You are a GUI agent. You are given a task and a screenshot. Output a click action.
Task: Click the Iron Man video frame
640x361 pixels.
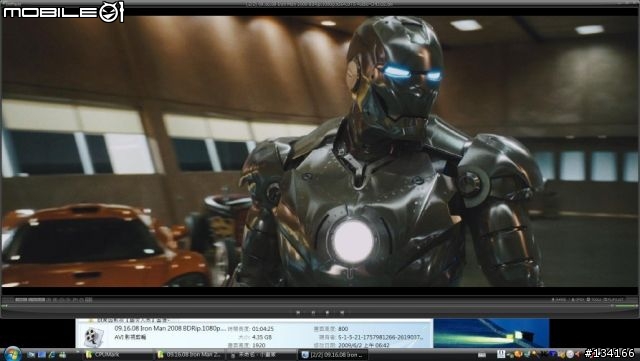[x=320, y=151]
